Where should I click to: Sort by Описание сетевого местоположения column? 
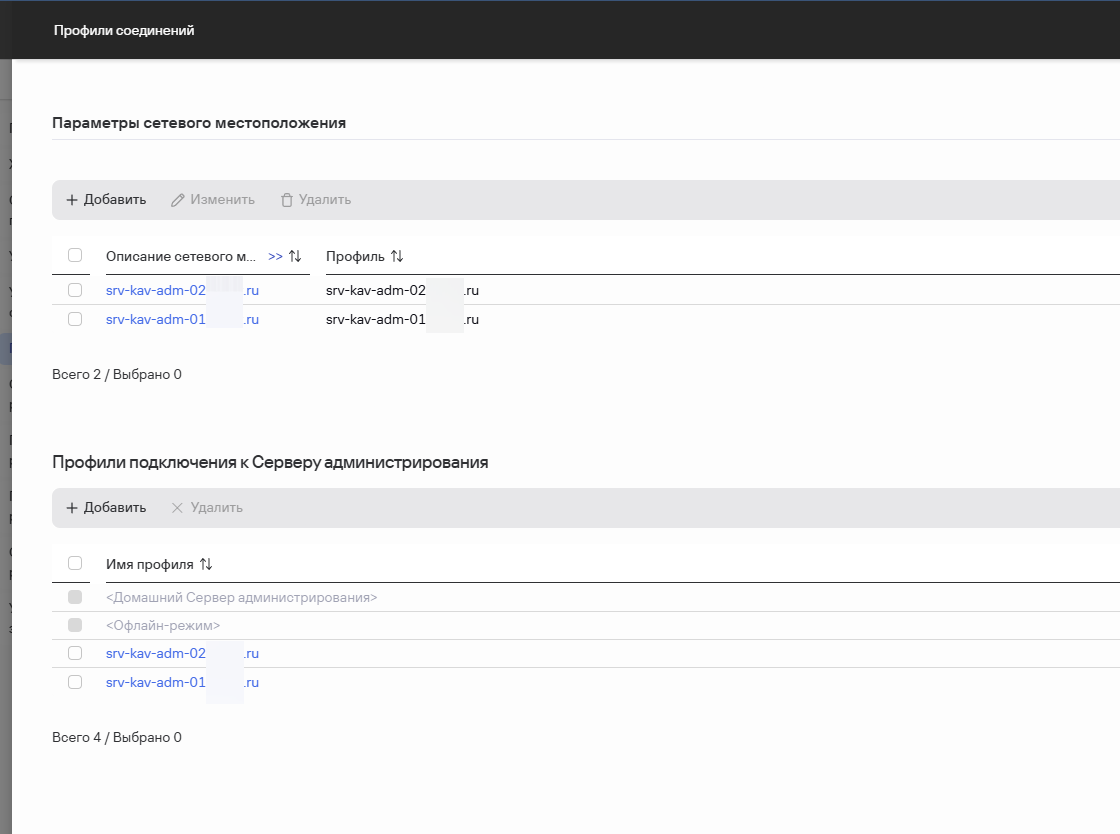[295, 257]
